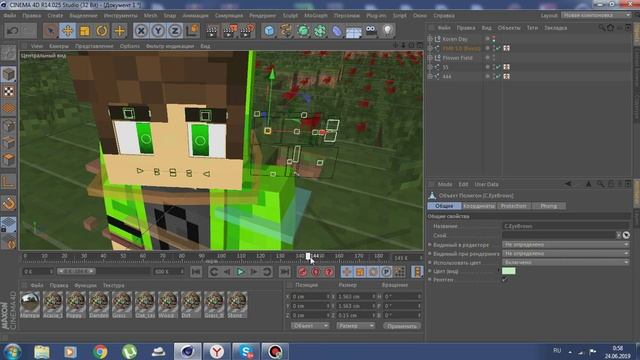Click the Make Editable icon in left sidebar

point(9,53)
